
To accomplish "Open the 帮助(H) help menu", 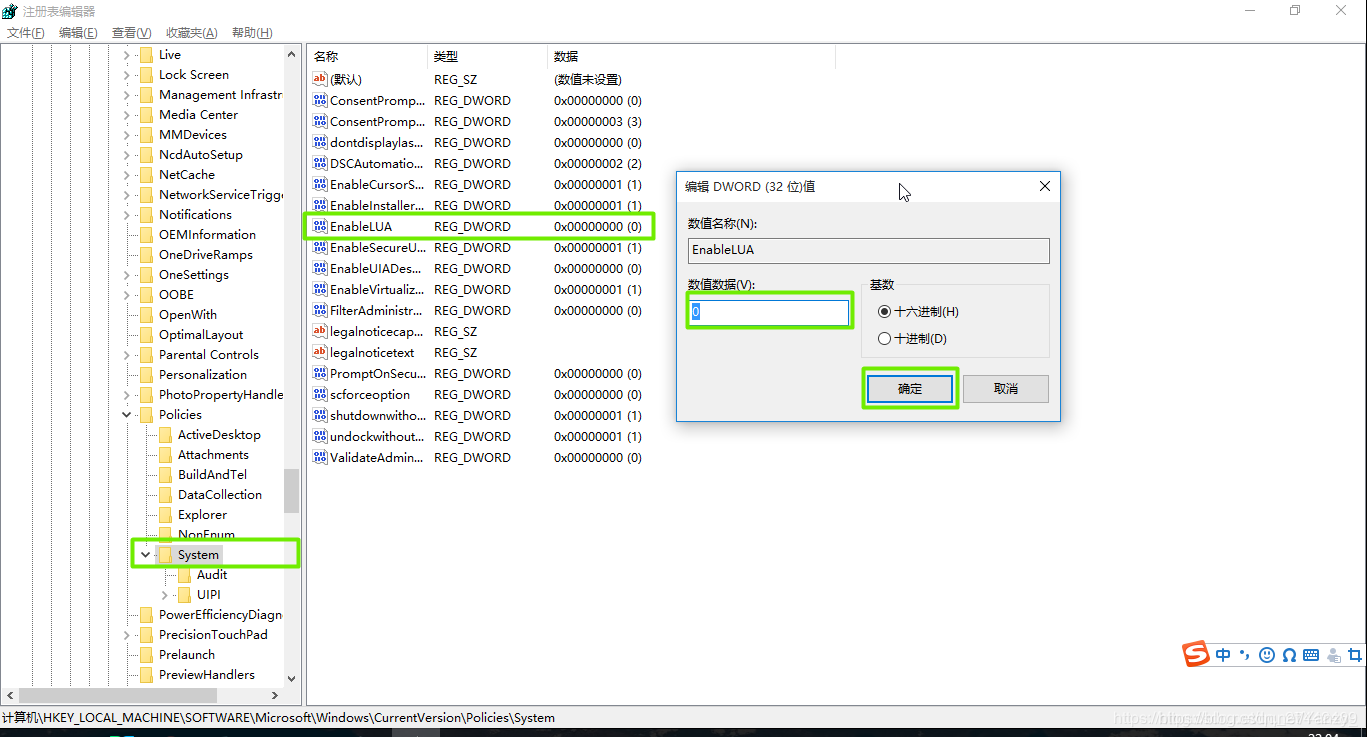I will (x=252, y=33).
